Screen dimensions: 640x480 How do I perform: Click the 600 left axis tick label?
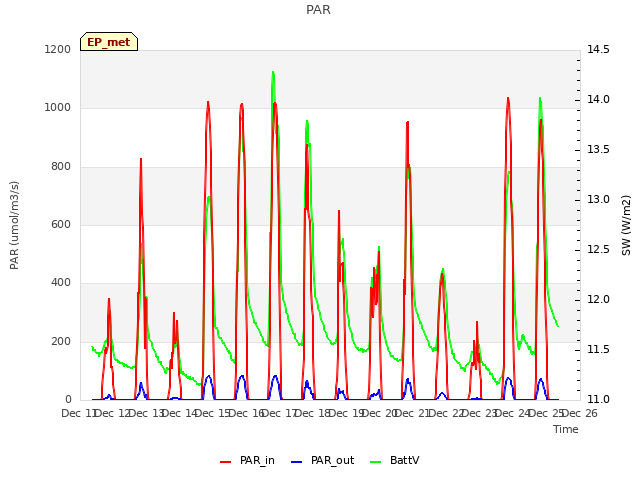[x=61, y=224]
